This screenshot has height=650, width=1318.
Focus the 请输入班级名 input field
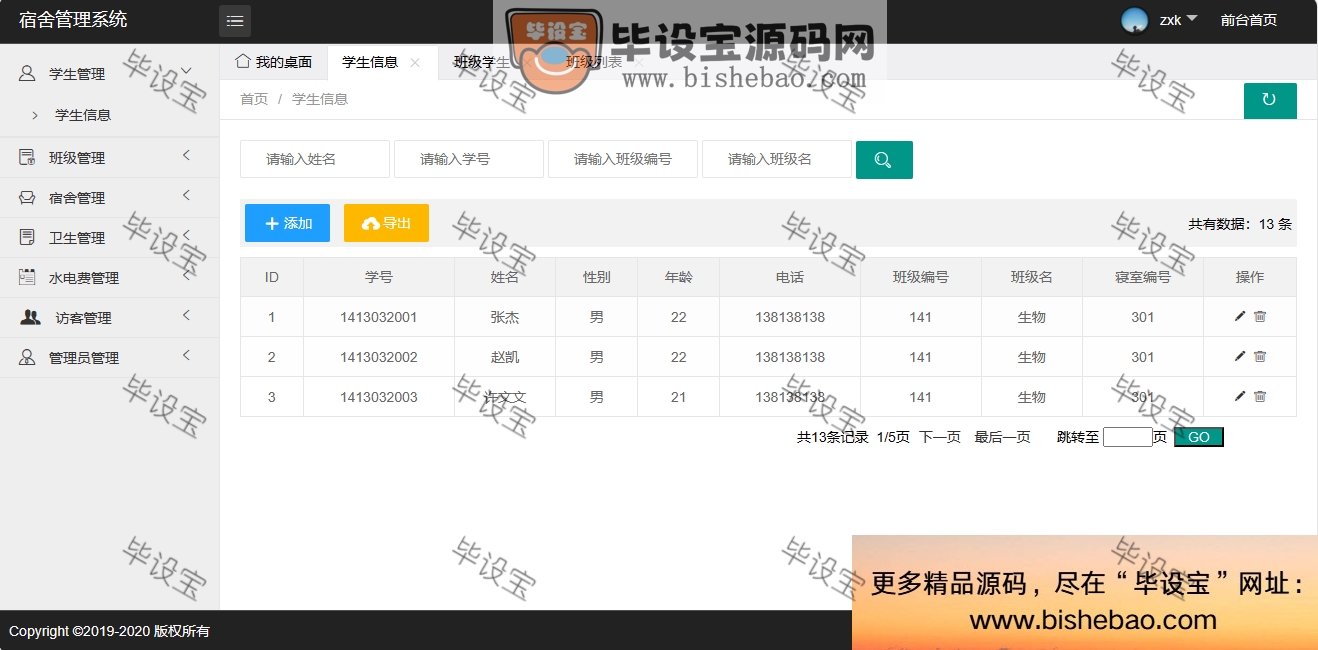tap(777, 159)
